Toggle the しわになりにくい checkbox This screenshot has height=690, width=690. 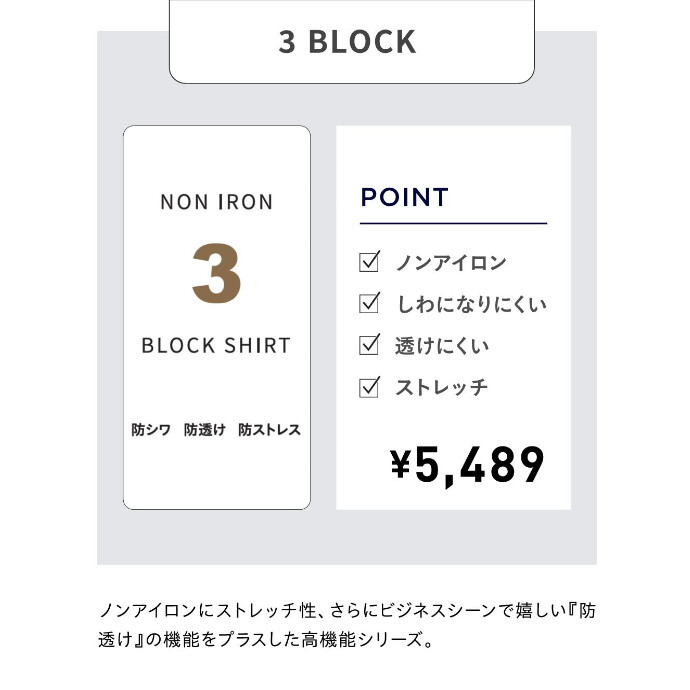(370, 303)
